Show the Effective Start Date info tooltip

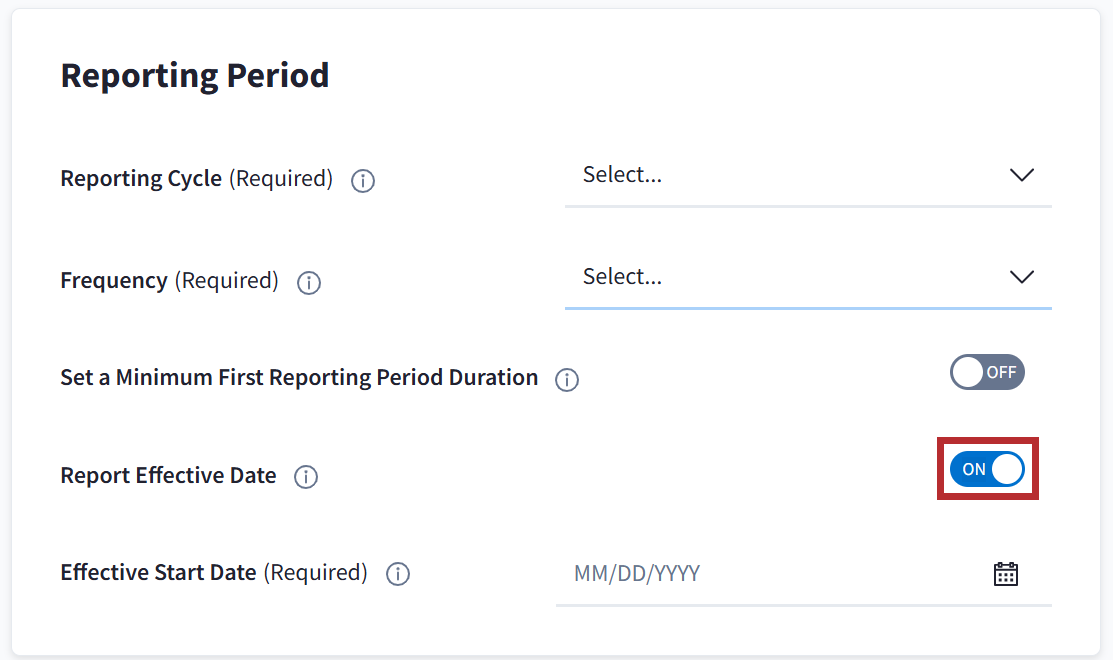[x=398, y=574]
